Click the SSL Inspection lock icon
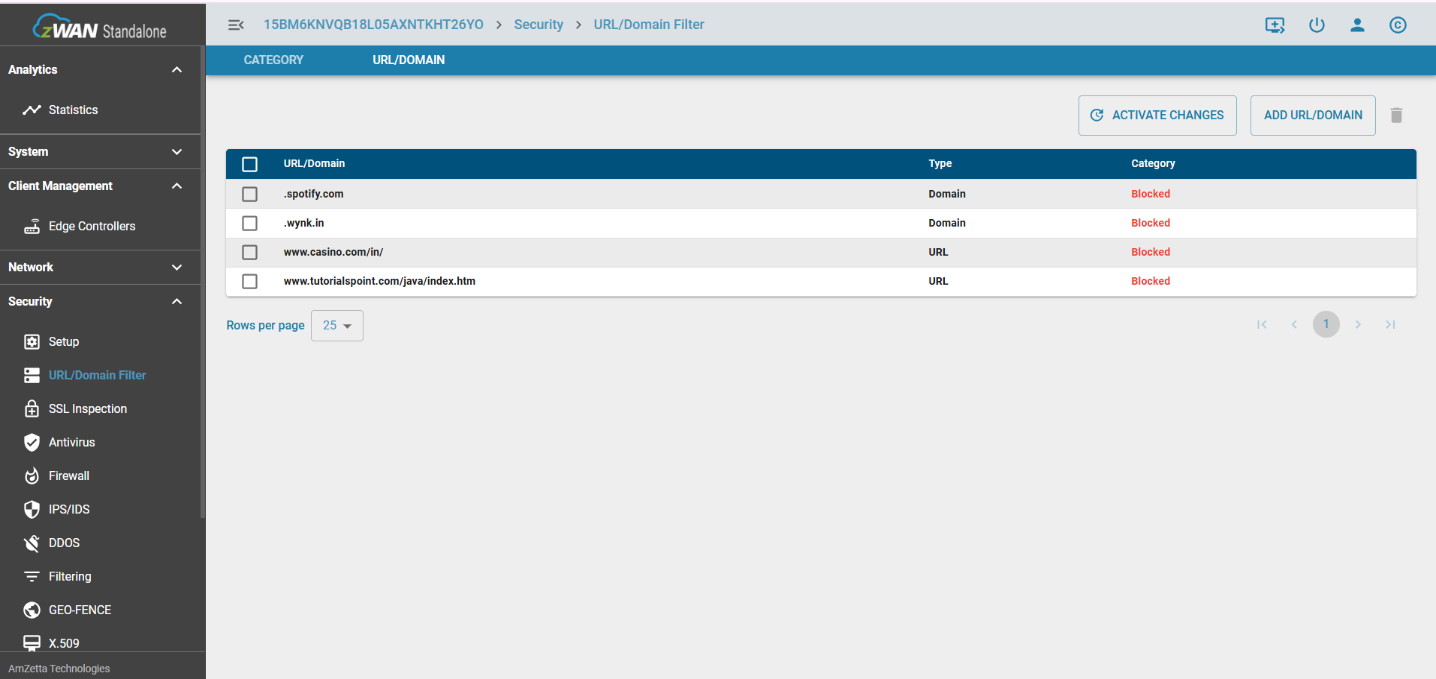 tap(32, 409)
